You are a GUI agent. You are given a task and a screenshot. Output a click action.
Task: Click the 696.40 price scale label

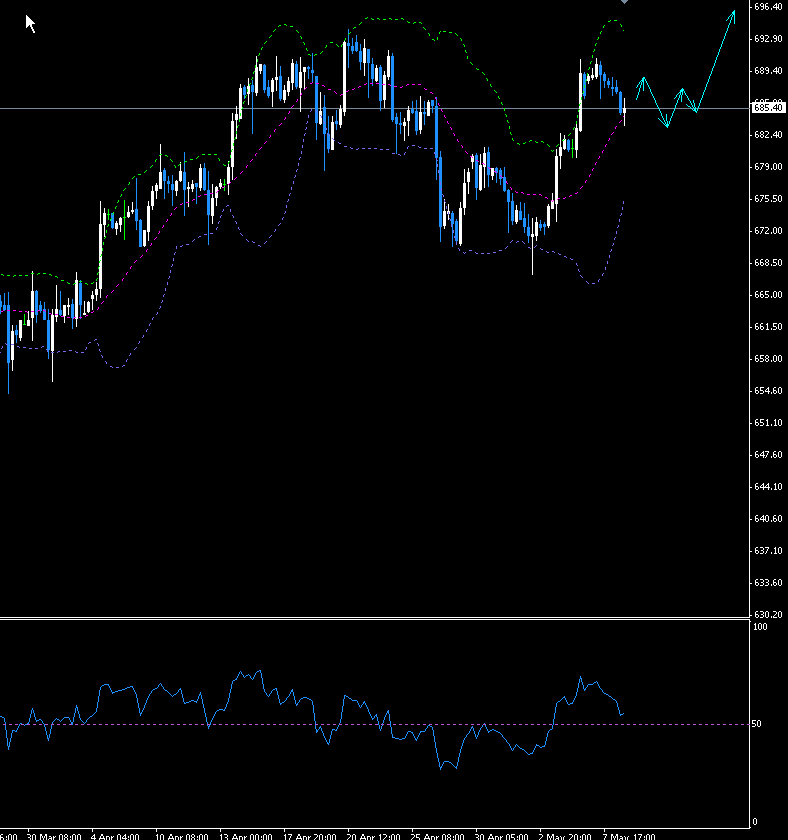pyautogui.click(x=768, y=7)
